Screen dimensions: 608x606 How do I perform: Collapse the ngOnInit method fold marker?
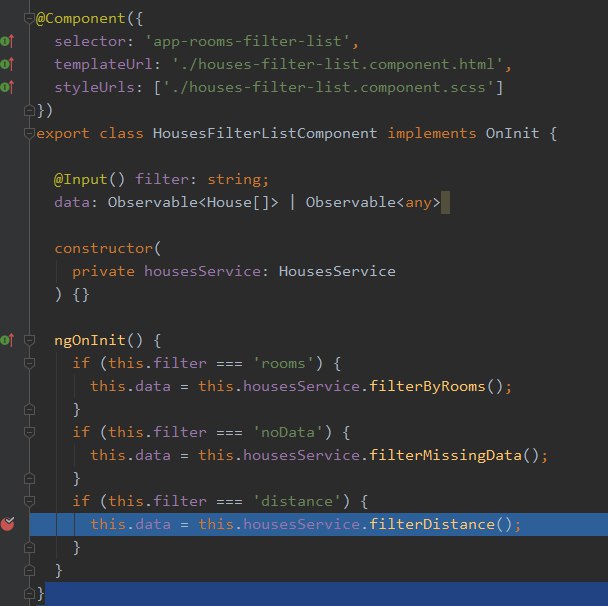(x=29, y=340)
